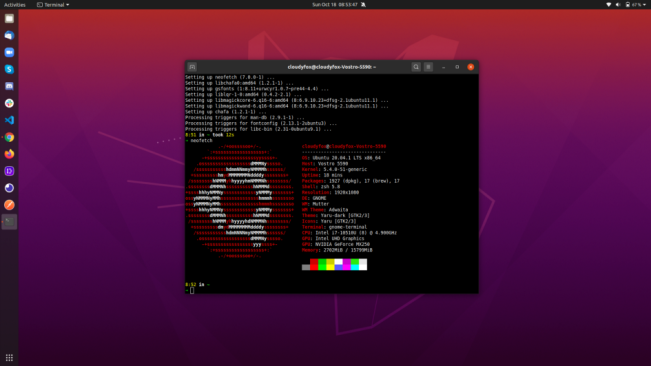Open Discord from the dock

tap(9, 86)
